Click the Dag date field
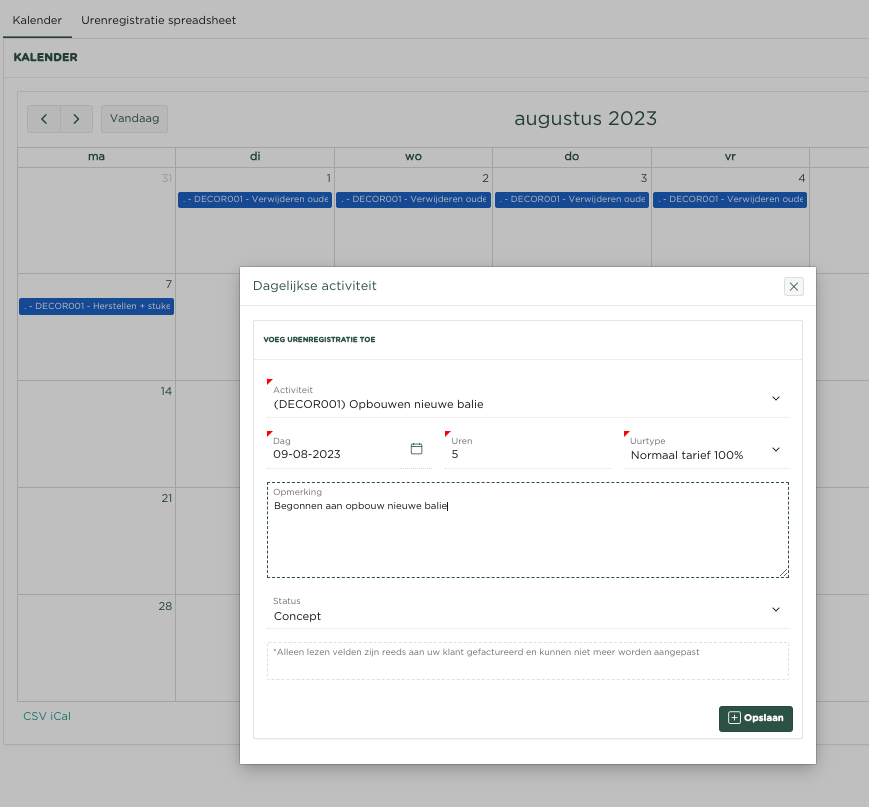869x807 pixels. (337, 454)
